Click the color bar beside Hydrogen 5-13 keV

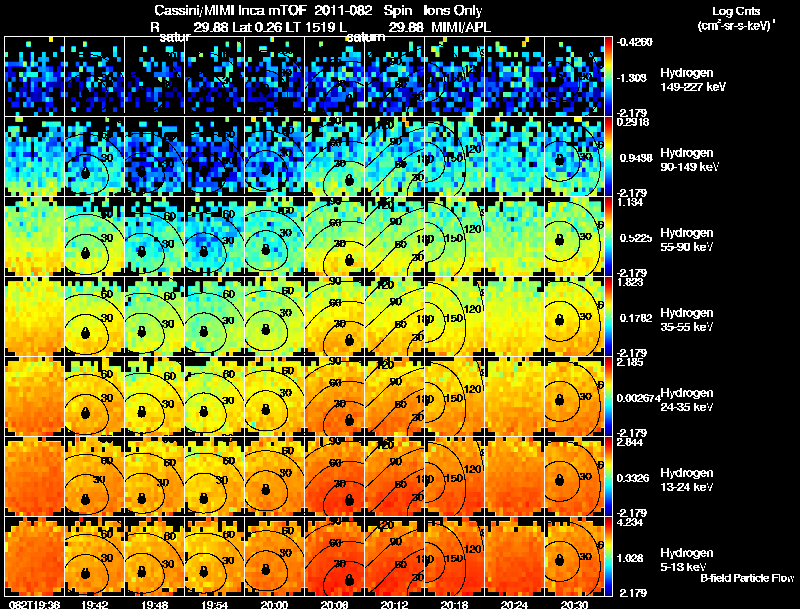click(x=608, y=556)
